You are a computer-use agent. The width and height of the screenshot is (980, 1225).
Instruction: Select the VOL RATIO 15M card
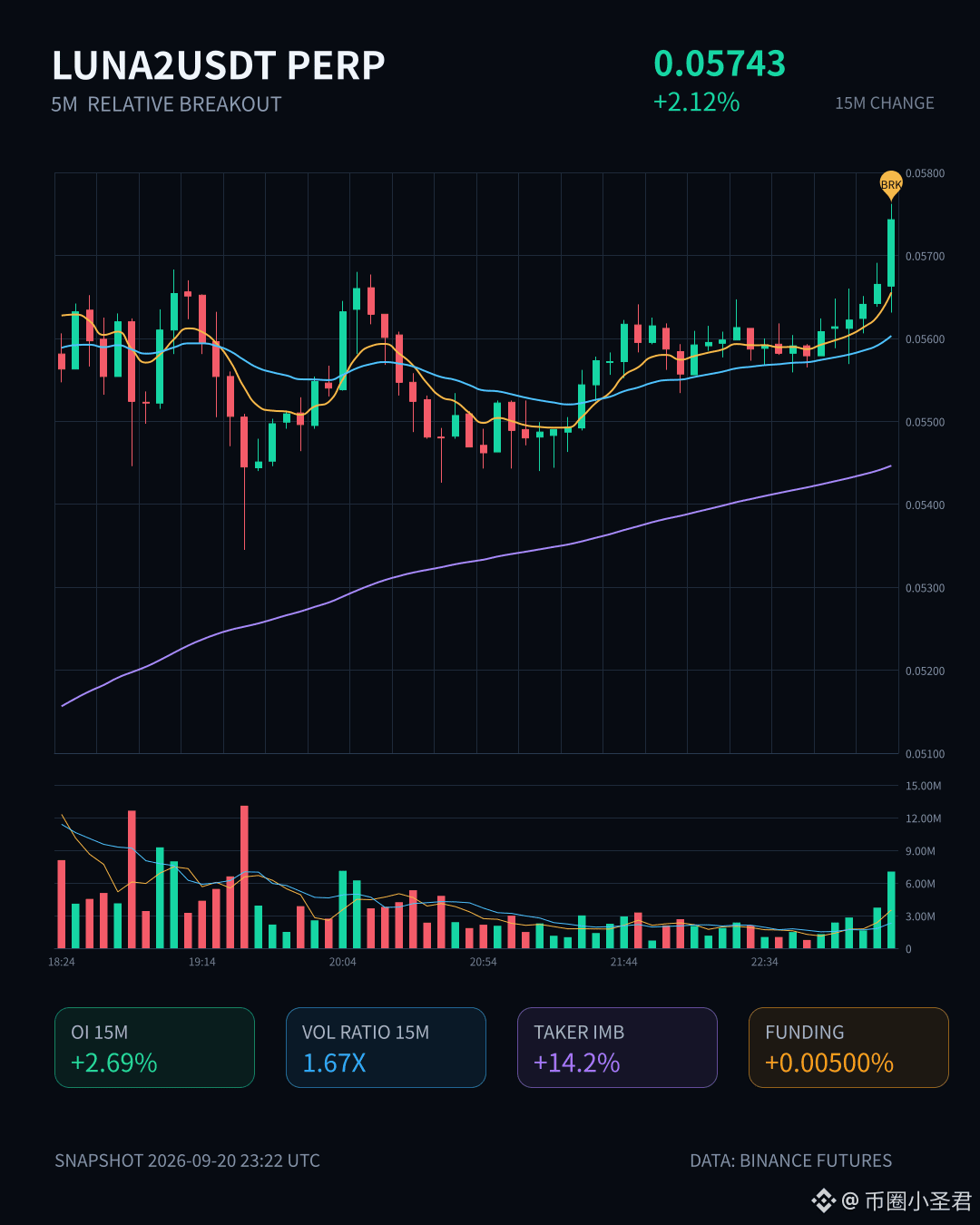(x=386, y=1047)
